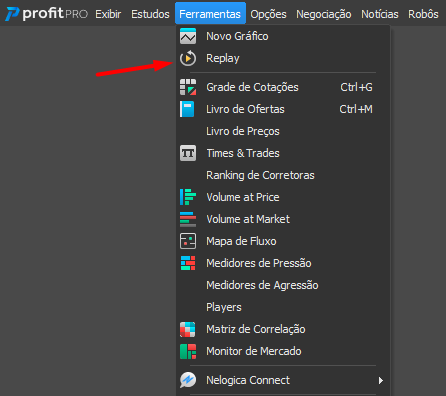Choose Volume at Price entry

283,197
